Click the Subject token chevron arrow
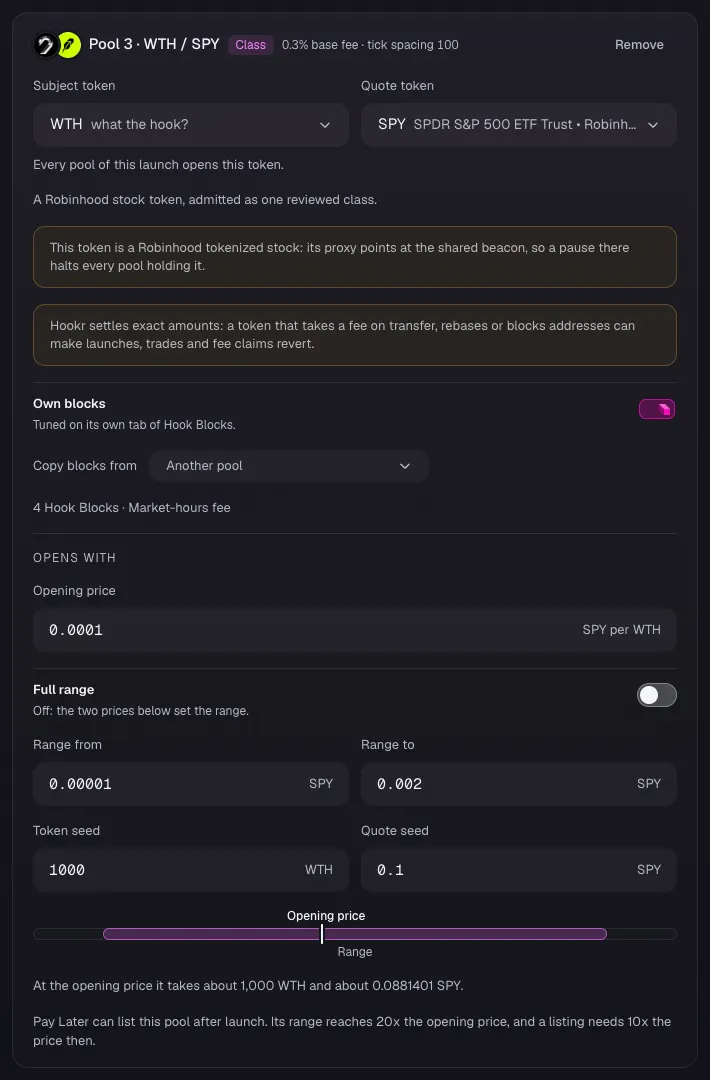This screenshot has width=710, height=1080. click(x=324, y=125)
